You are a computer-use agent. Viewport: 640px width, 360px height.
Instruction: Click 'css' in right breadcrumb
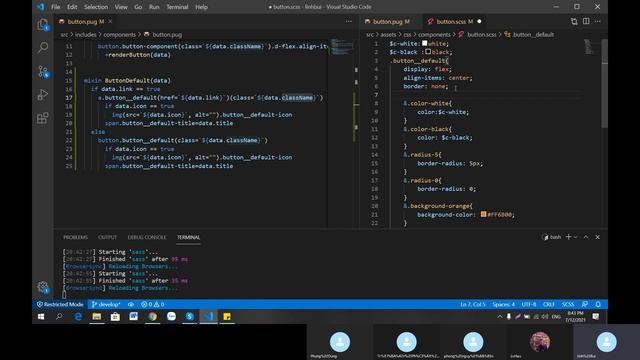point(407,35)
